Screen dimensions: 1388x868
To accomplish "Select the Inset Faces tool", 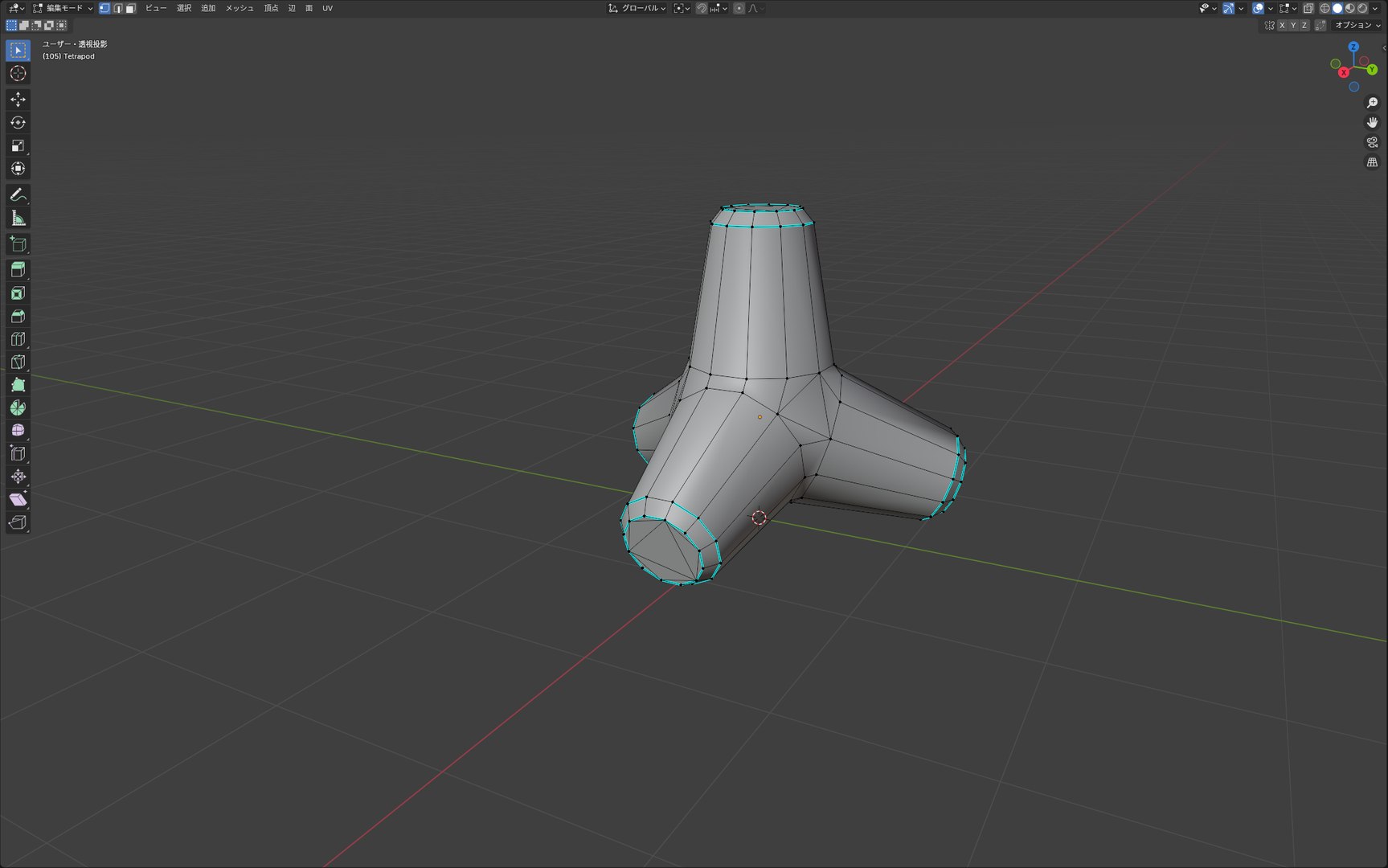I will [18, 293].
